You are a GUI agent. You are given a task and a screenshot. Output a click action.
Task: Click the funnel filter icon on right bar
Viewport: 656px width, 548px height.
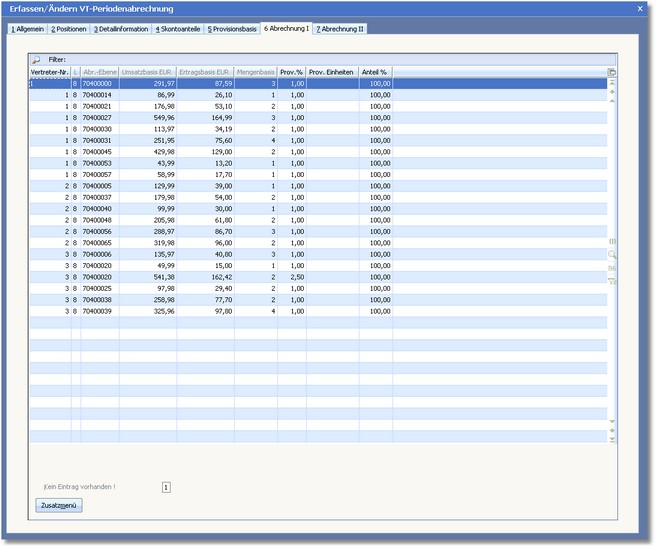pos(612,281)
